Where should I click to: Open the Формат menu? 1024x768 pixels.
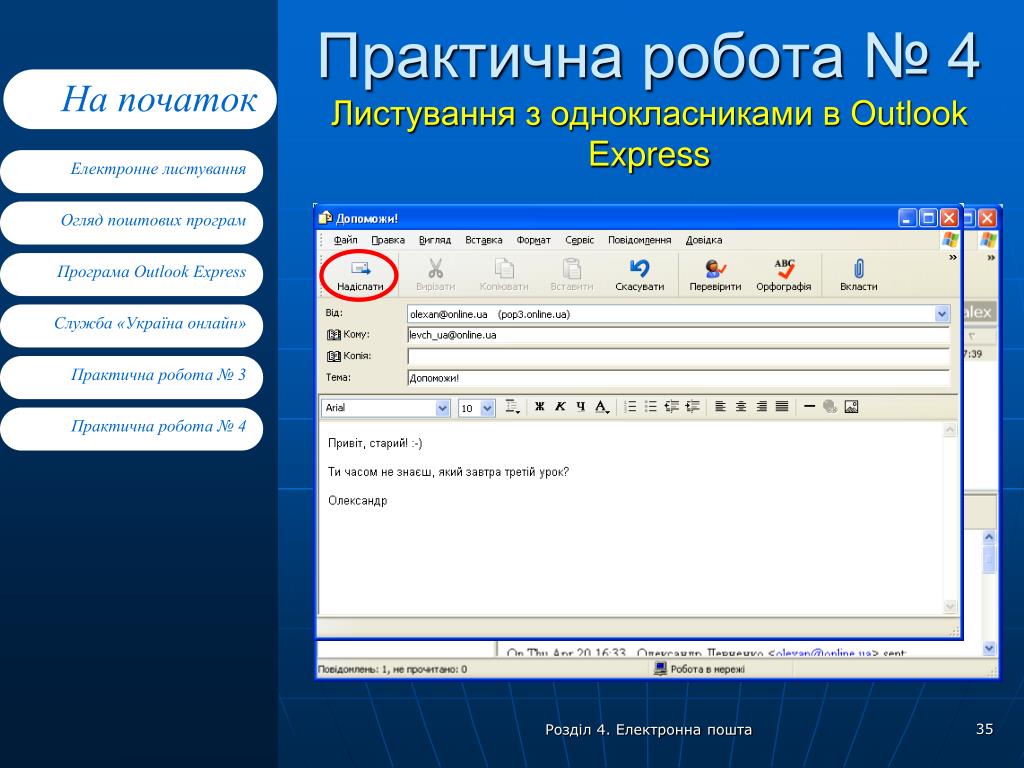pos(534,240)
